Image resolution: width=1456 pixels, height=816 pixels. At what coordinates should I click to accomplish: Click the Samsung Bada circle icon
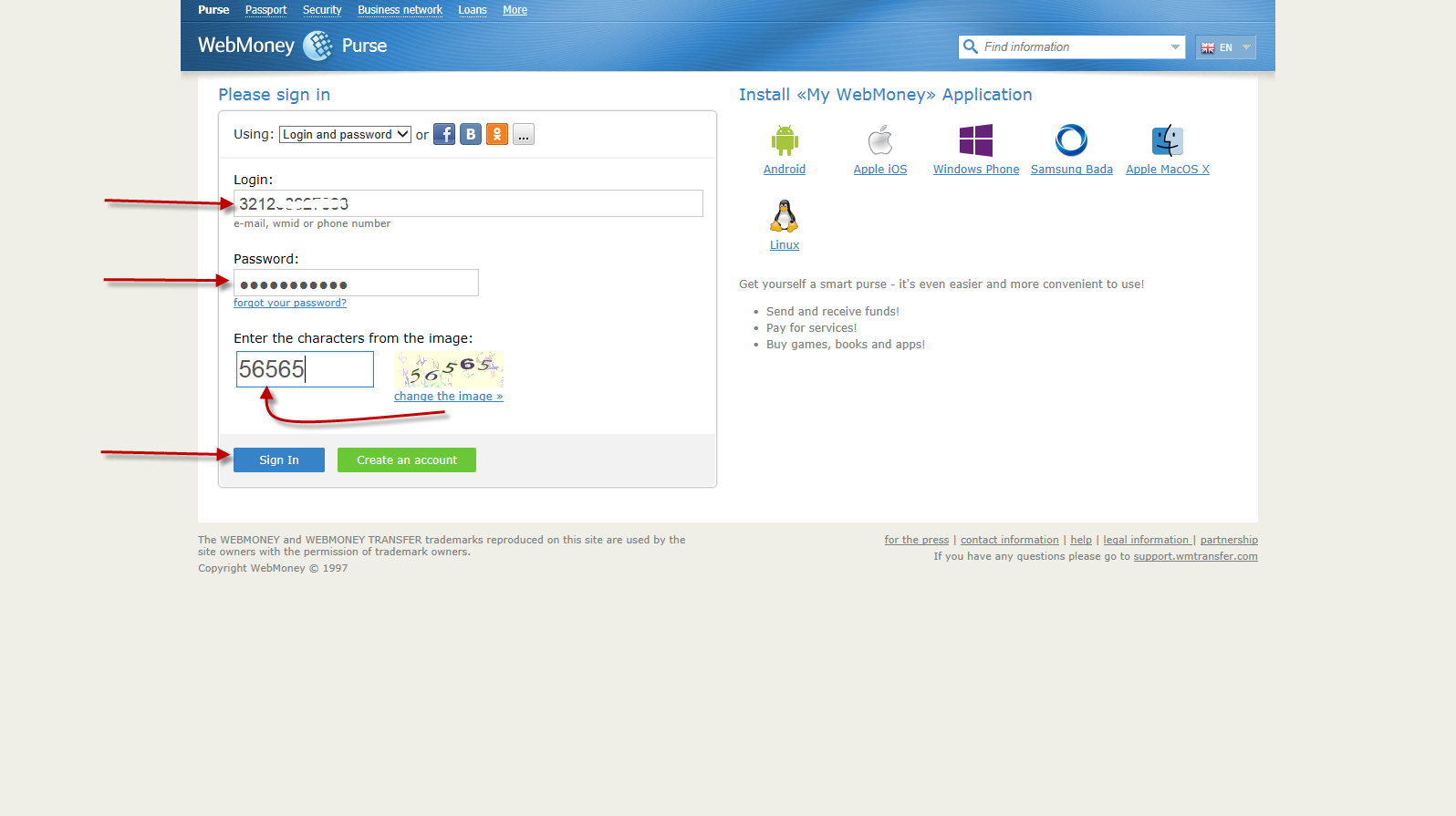[x=1072, y=140]
